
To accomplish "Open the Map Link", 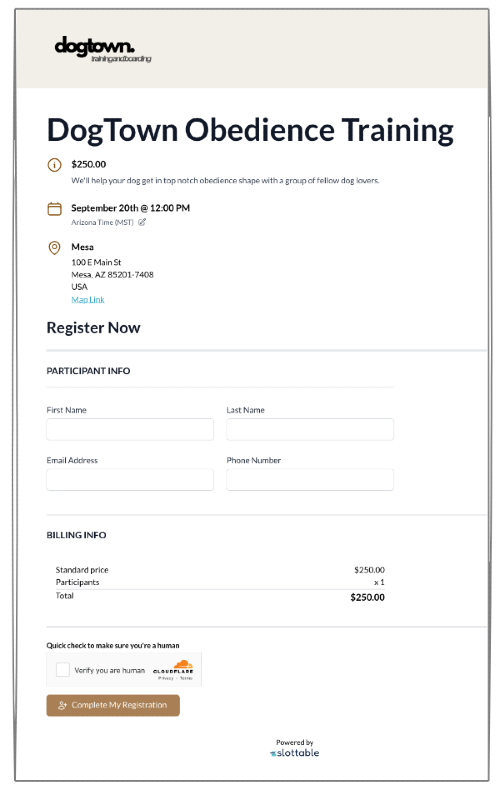I will pyautogui.click(x=88, y=300).
